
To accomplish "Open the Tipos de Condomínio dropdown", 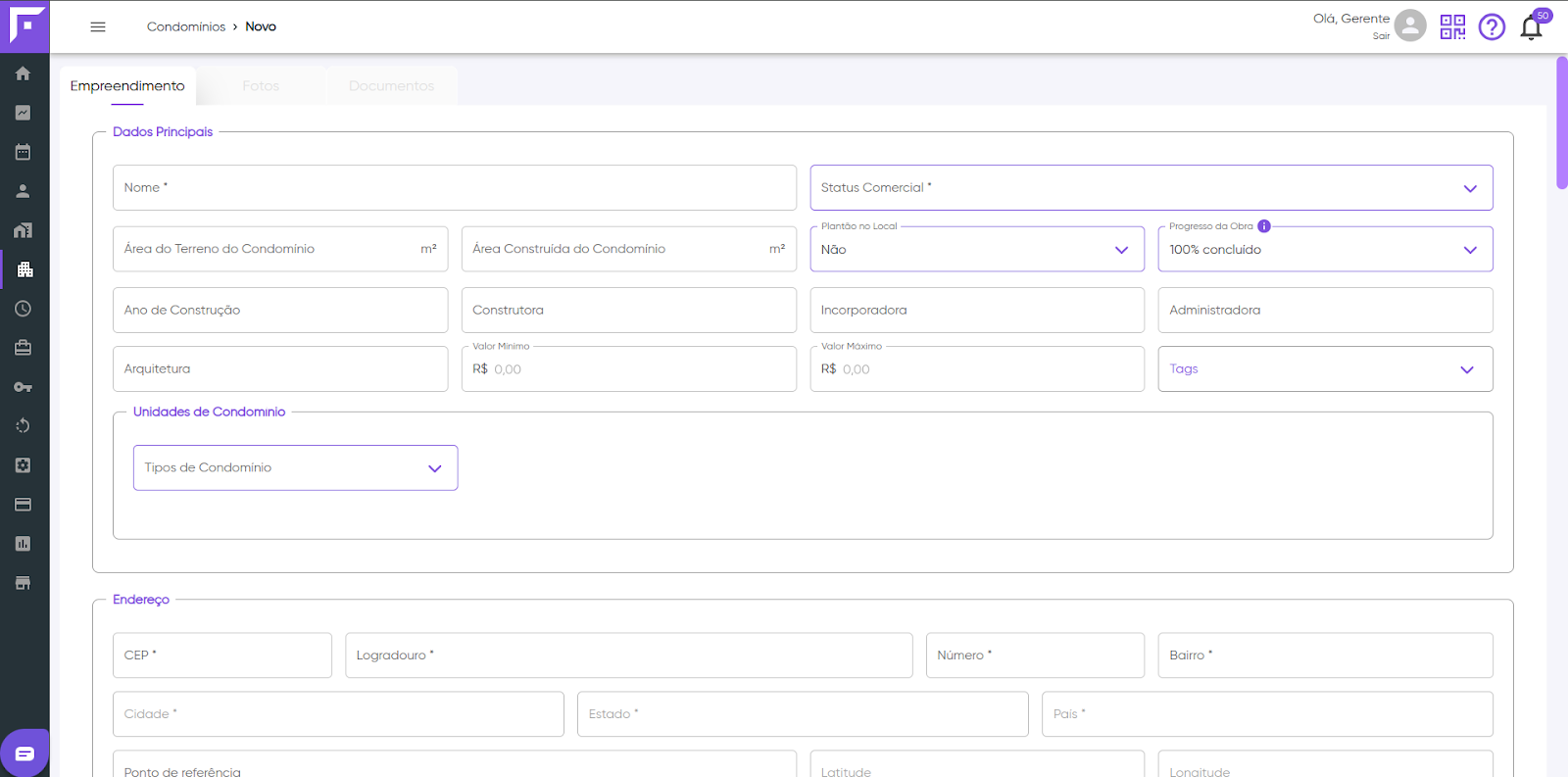I will (x=295, y=467).
